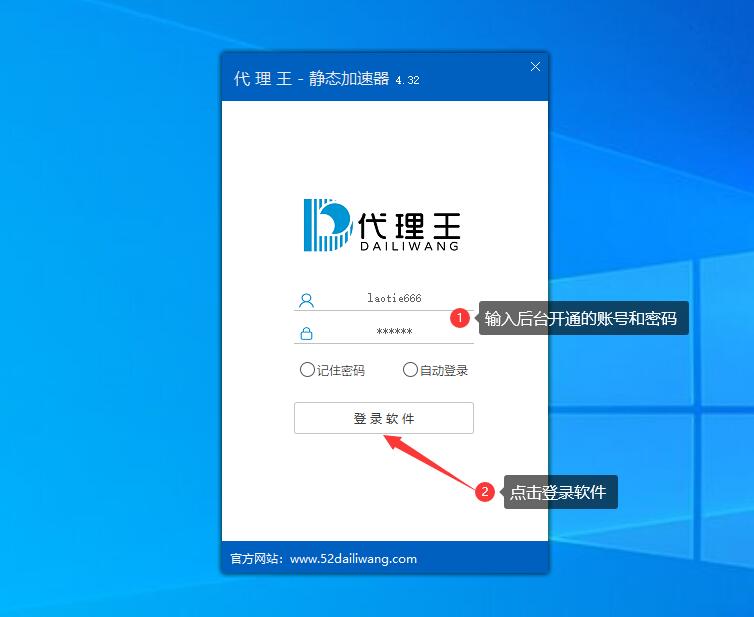Click the 登录软件 login button
Screen dimensions: 754x617
tap(384, 418)
